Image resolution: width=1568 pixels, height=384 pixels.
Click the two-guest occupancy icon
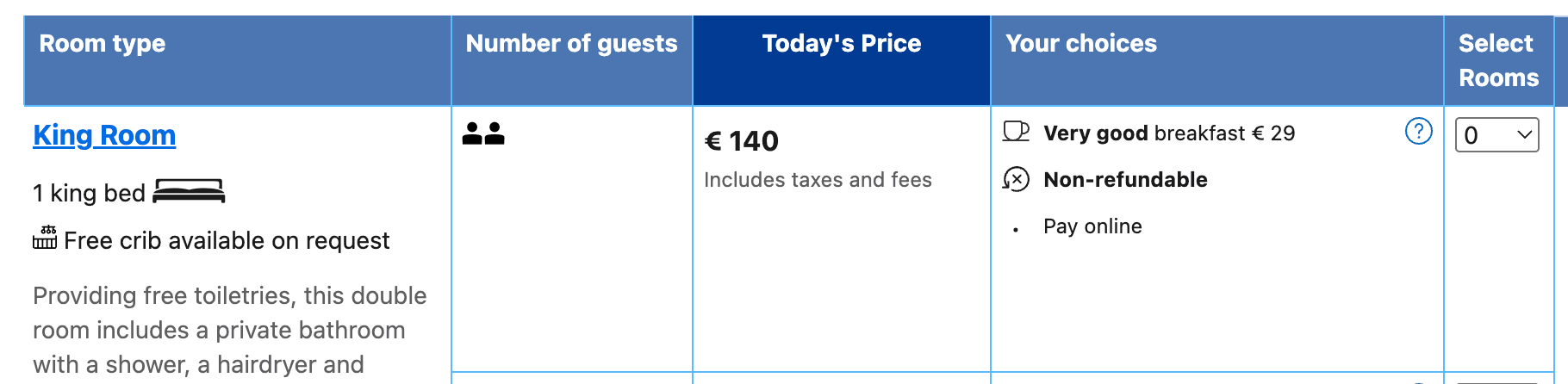[x=483, y=133]
